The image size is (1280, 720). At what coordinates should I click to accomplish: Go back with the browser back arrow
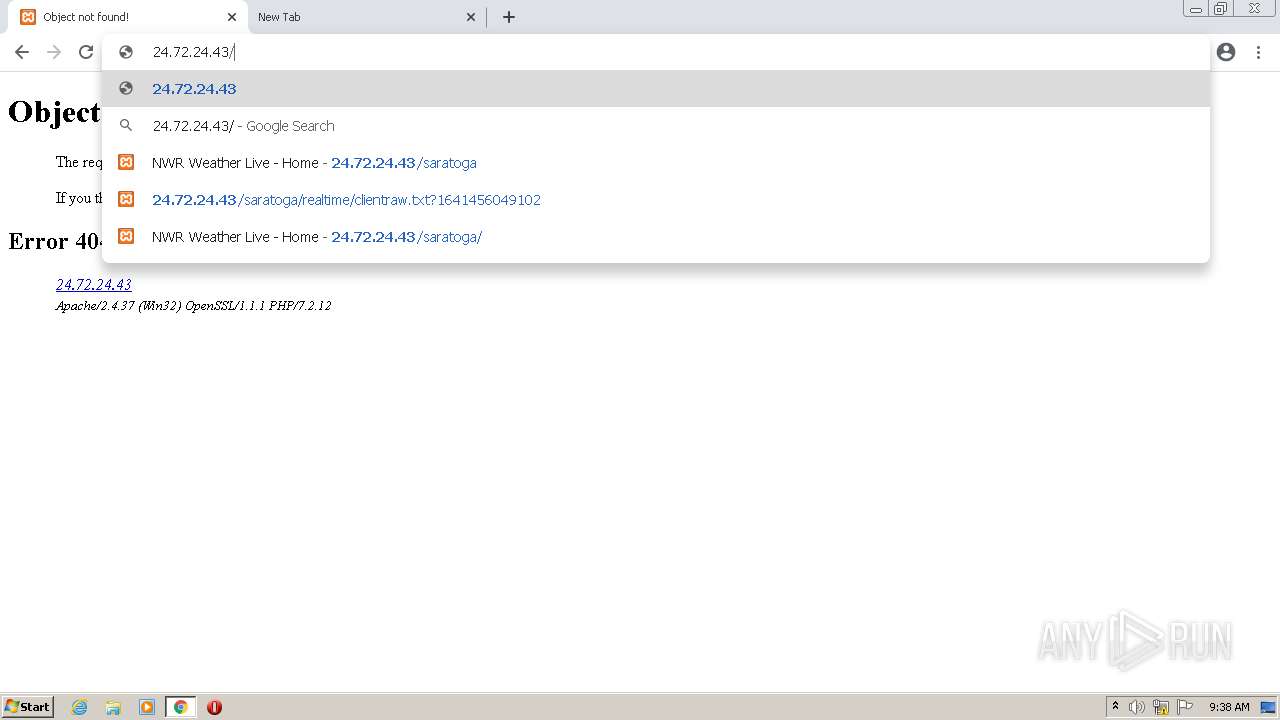(22, 52)
